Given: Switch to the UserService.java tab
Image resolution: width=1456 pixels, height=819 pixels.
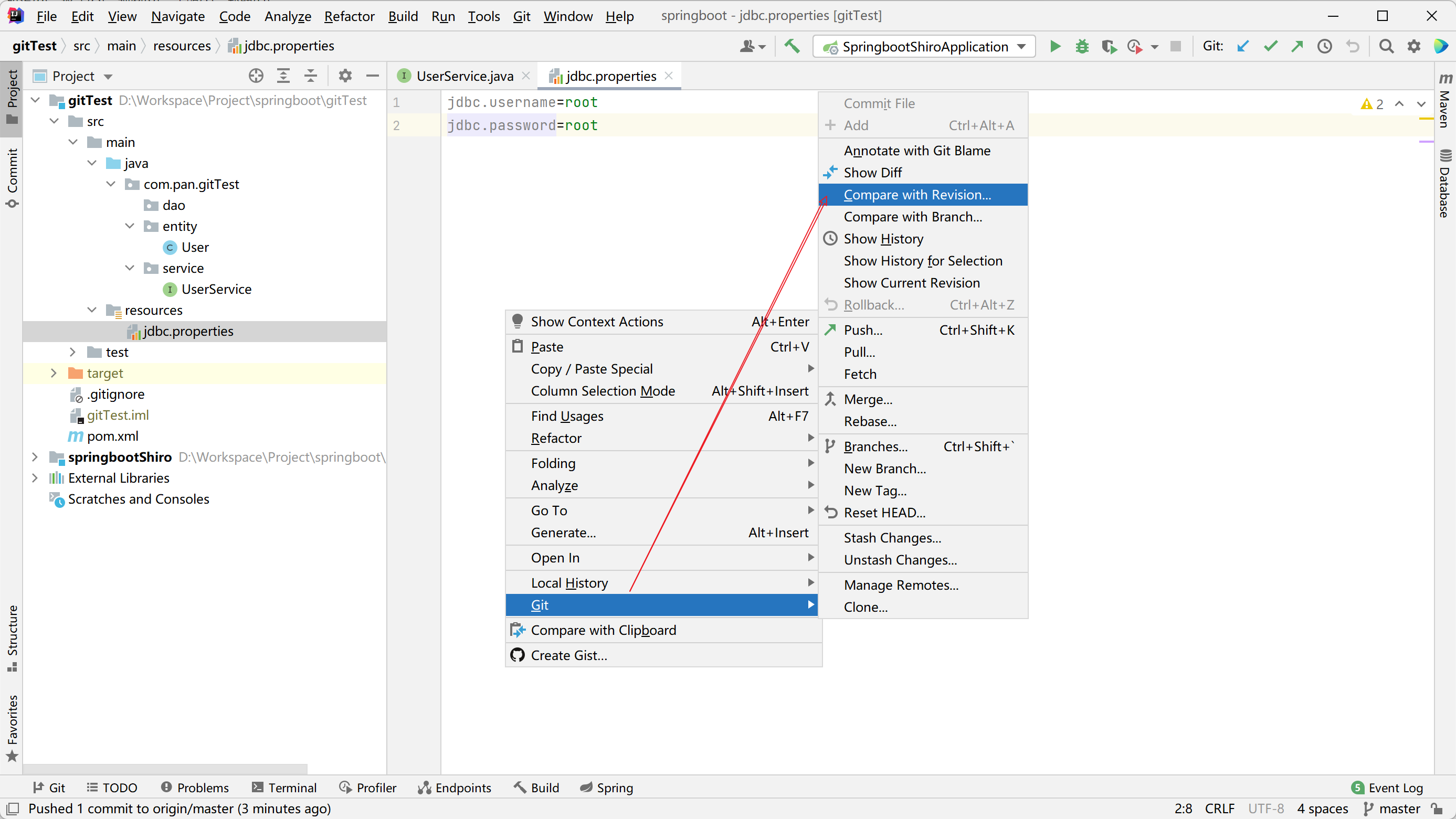Looking at the screenshot, I should click(x=464, y=76).
